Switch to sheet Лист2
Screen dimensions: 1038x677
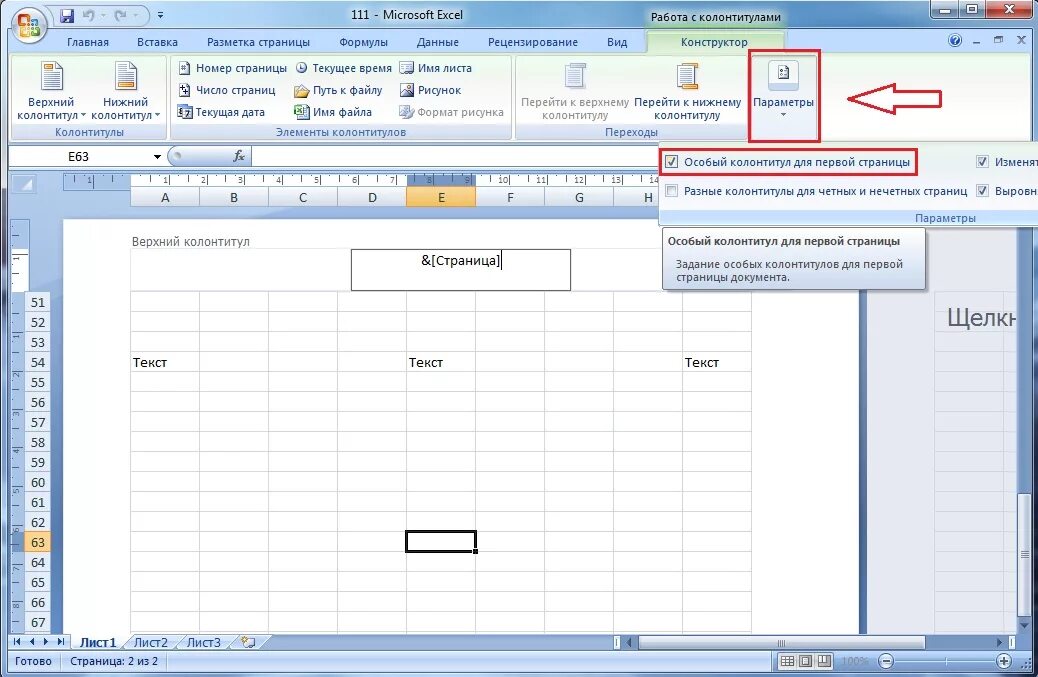click(x=150, y=643)
